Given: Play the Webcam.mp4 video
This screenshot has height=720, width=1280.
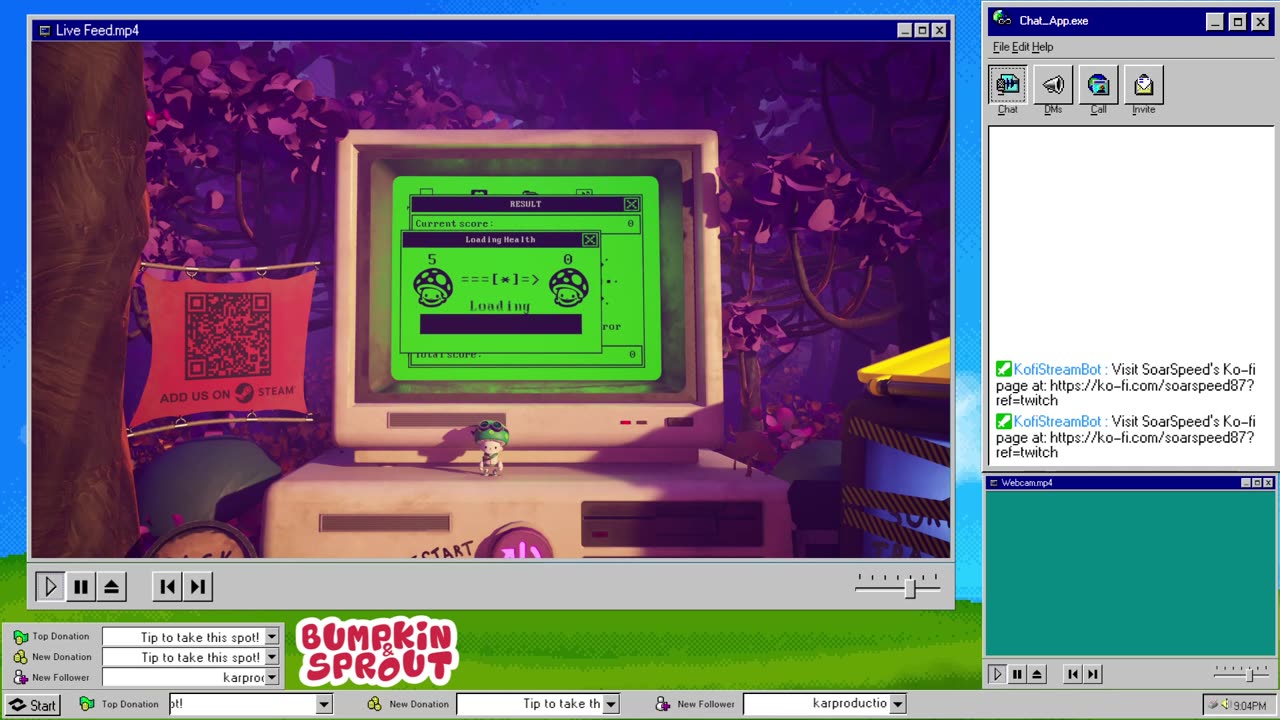Looking at the screenshot, I should 996,674.
